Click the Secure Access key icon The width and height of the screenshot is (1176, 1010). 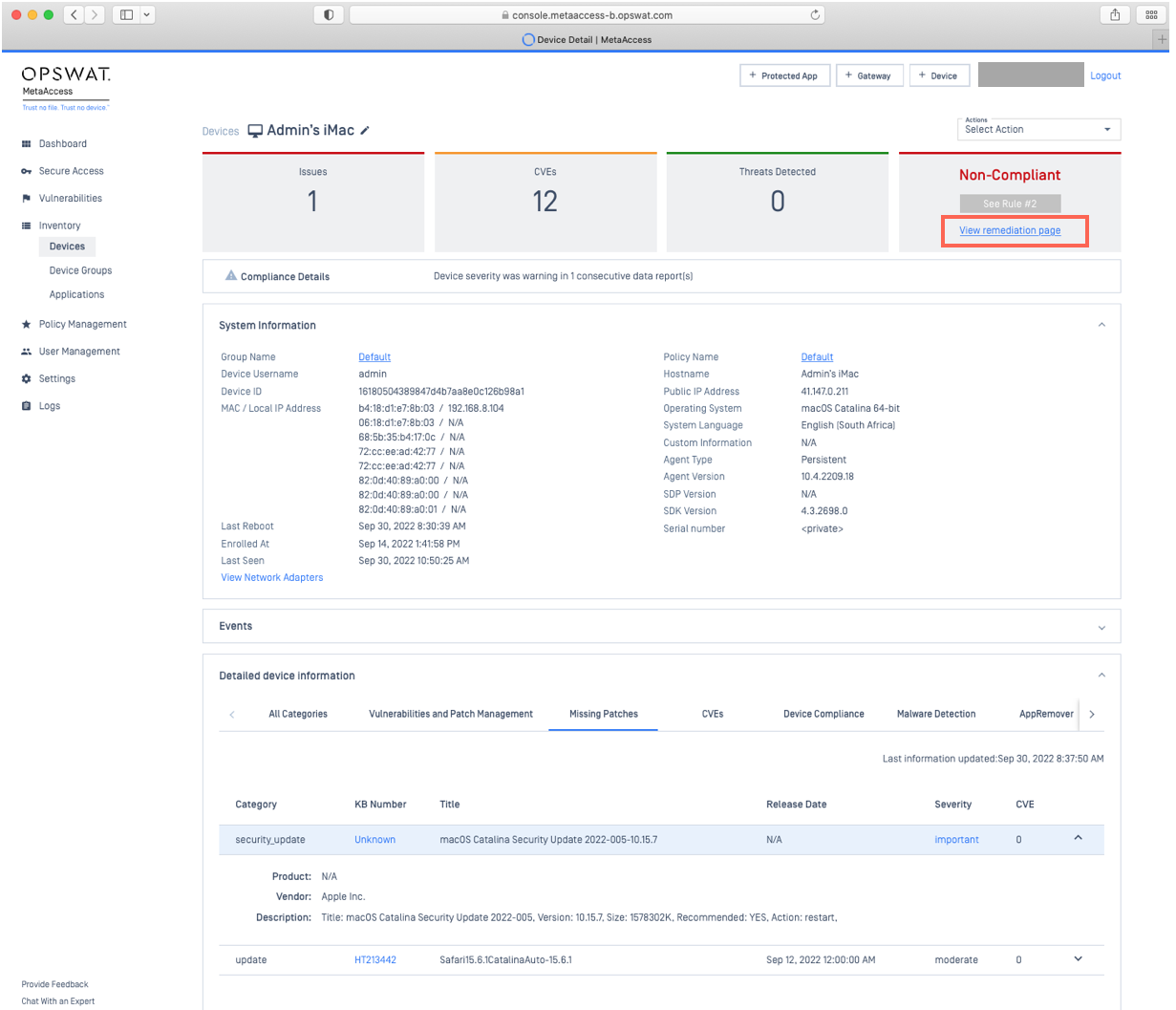(x=26, y=171)
